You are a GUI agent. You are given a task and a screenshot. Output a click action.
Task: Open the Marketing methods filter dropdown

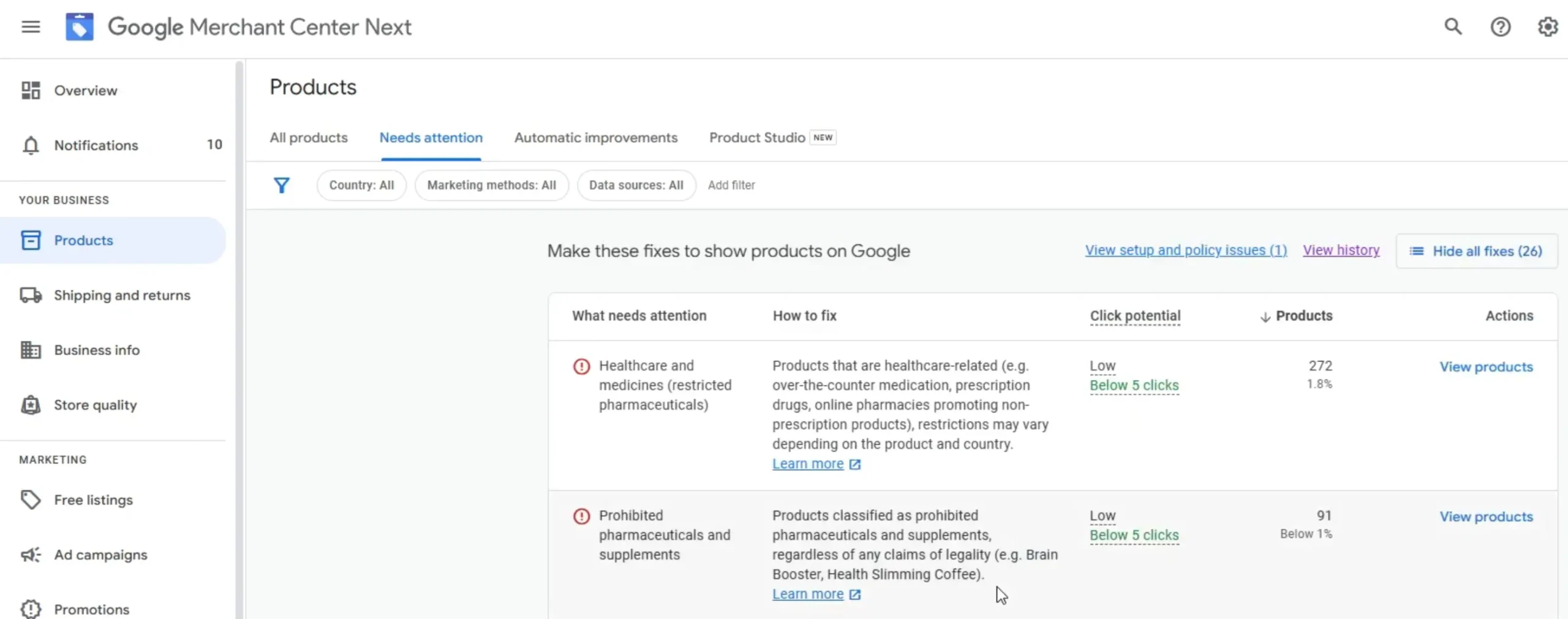[491, 185]
